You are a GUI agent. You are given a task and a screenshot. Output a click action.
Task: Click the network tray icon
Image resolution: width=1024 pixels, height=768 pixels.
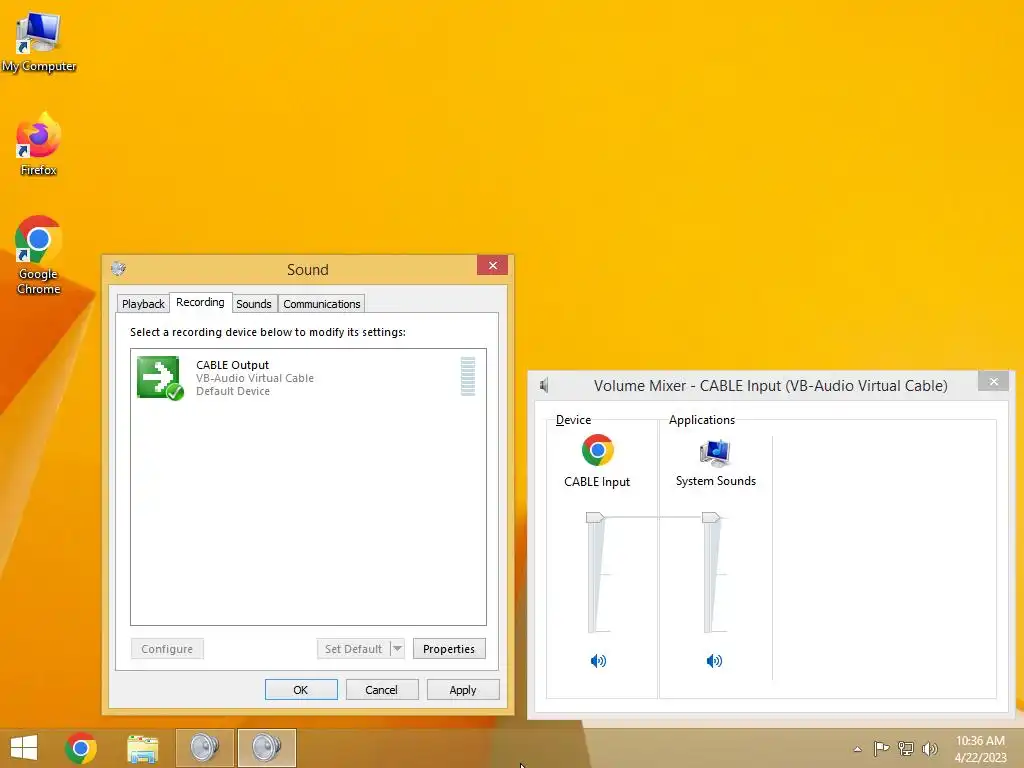coord(906,748)
